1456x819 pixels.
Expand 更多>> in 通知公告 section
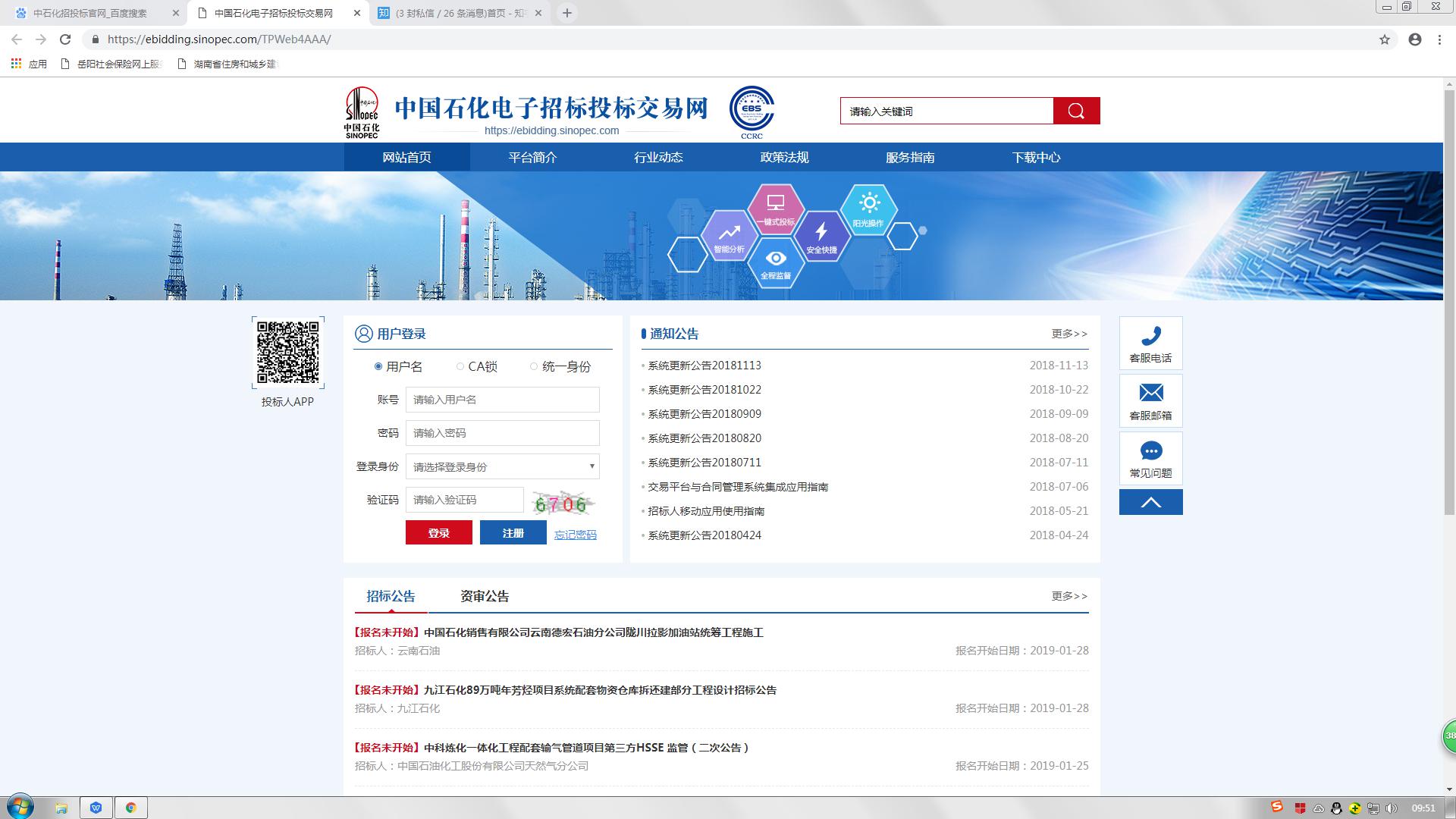1069,334
